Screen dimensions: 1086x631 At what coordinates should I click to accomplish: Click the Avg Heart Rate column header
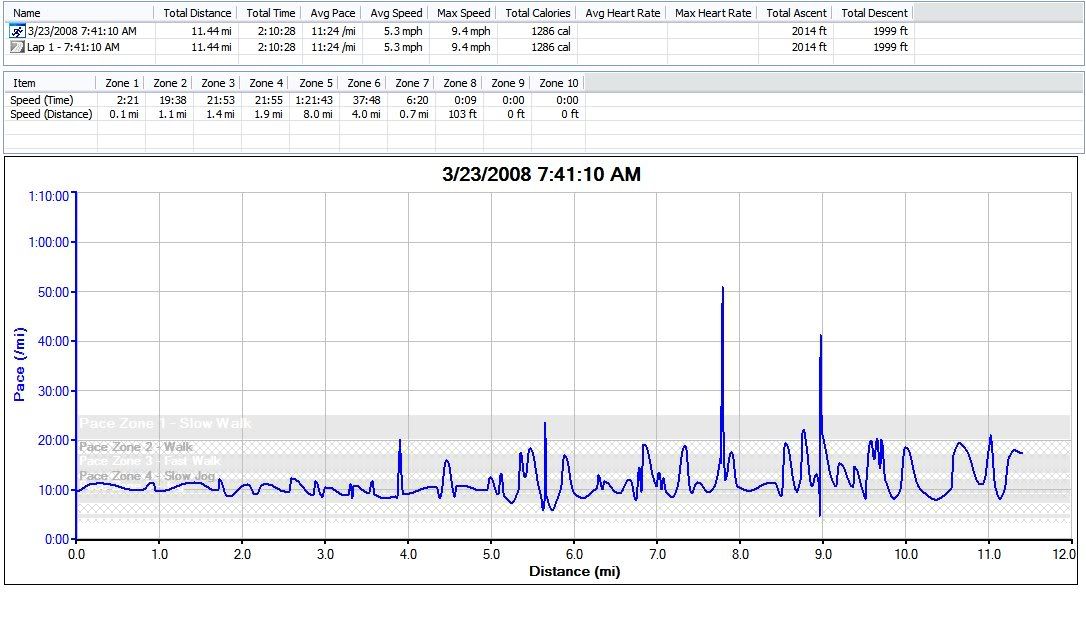point(622,13)
